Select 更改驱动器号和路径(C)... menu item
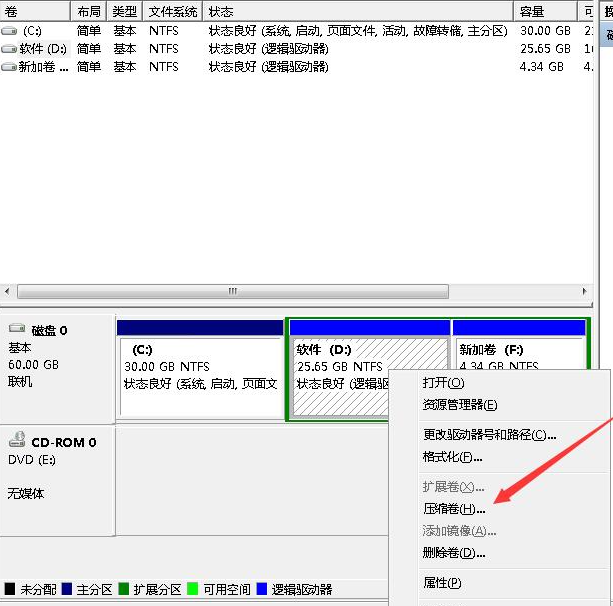The height and width of the screenshot is (606, 613). pos(489,434)
